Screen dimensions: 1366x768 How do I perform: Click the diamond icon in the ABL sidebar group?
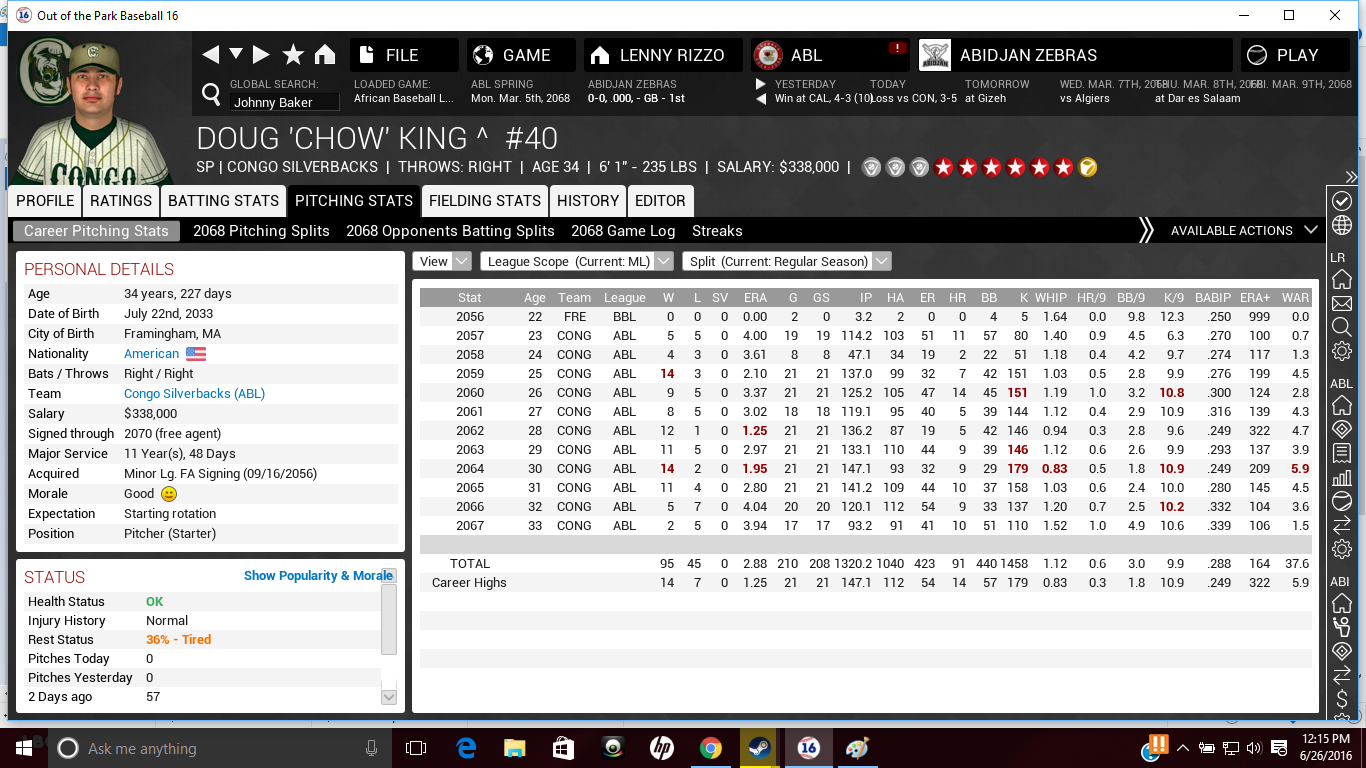coord(1342,429)
